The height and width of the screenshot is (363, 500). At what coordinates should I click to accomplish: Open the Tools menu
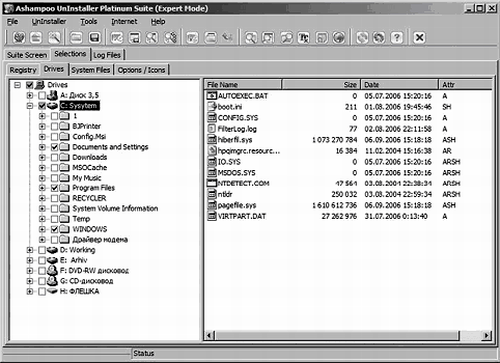coord(89,22)
